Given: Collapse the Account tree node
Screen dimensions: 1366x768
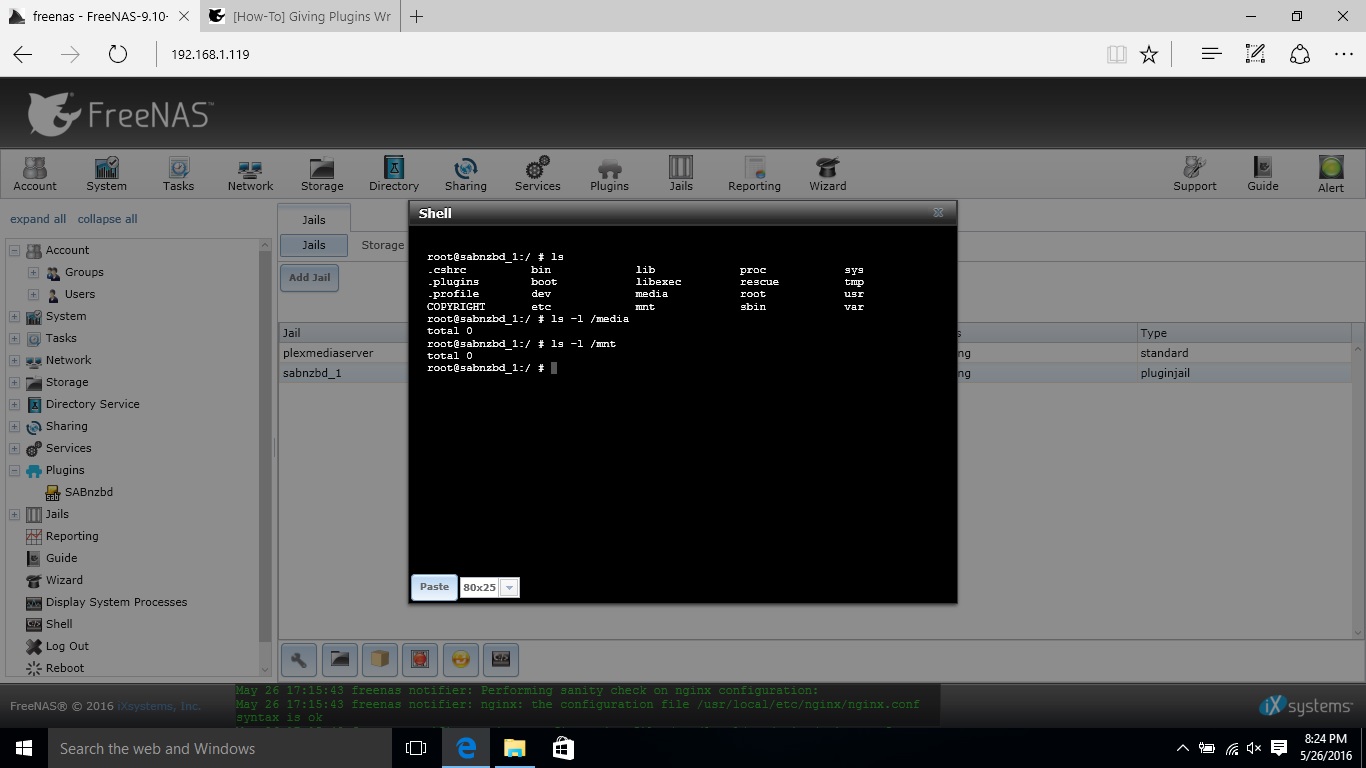Looking at the screenshot, I should pyautogui.click(x=15, y=250).
